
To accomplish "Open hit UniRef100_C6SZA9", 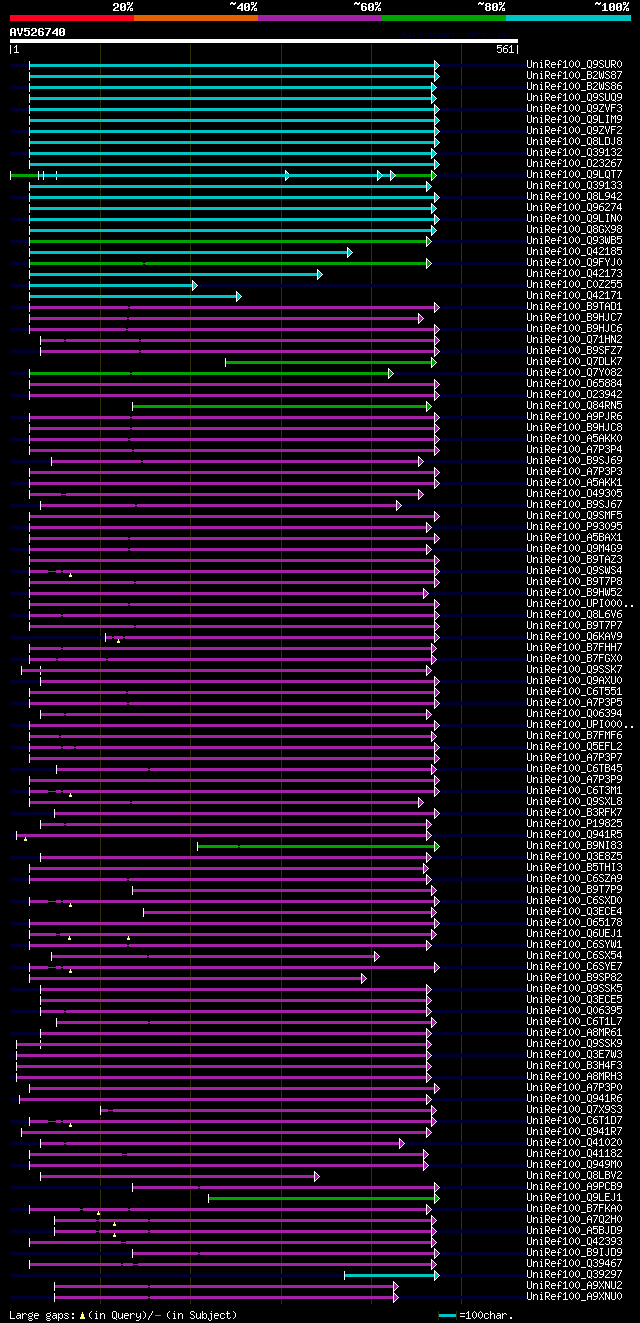I will point(574,879).
